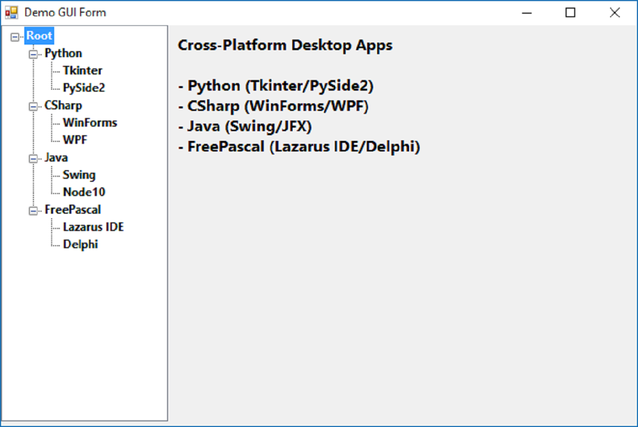The image size is (638, 427).
Task: Click the app icon in title bar
Action: (x=11, y=12)
